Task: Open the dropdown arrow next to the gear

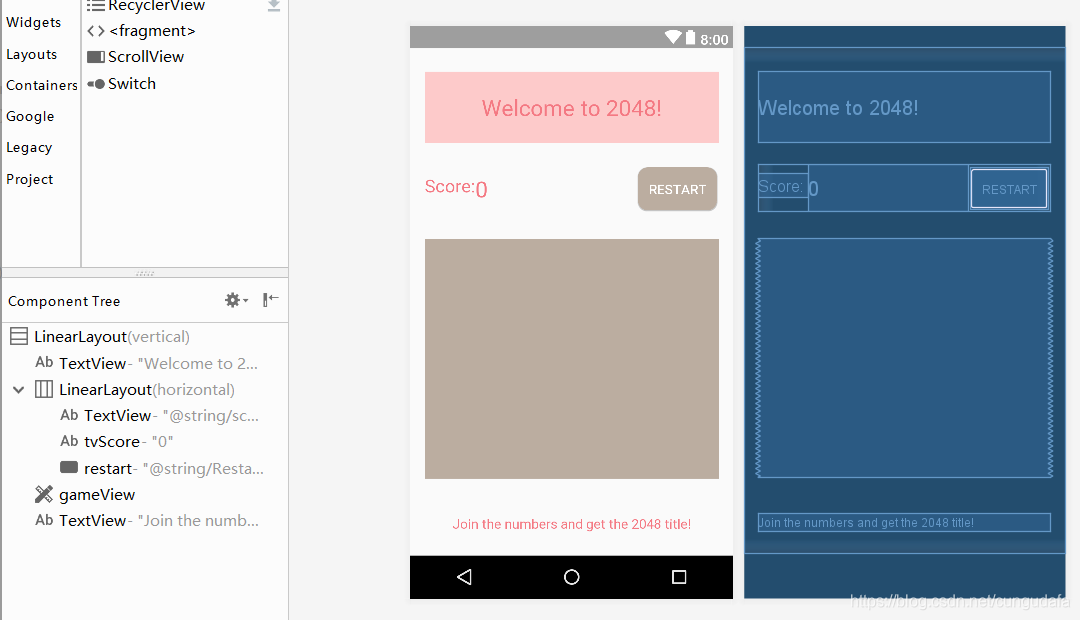Action: pos(244,299)
